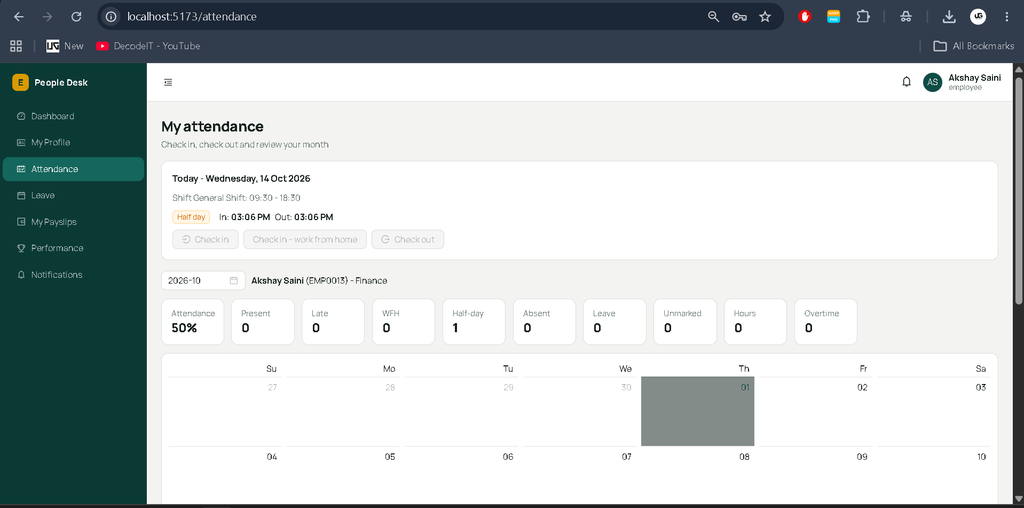Click Check in - work from home button

click(x=305, y=240)
